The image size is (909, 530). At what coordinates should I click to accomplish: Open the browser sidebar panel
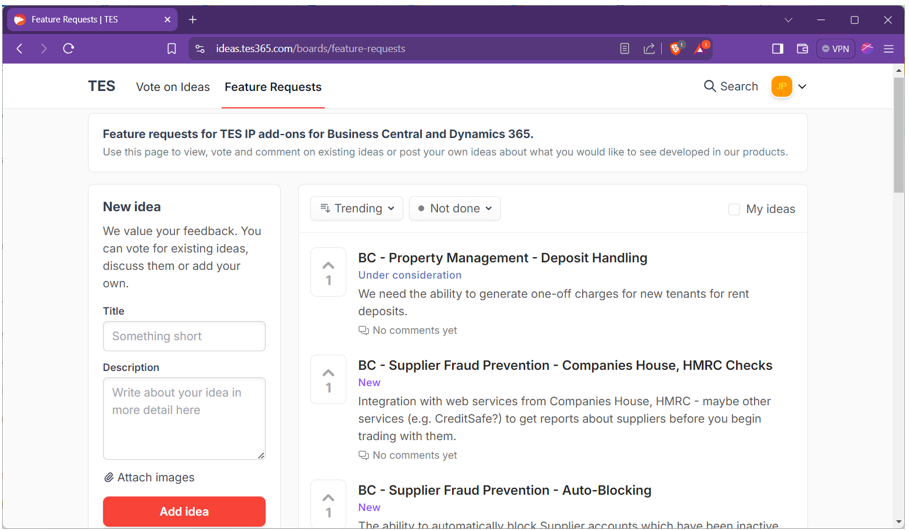click(x=777, y=48)
